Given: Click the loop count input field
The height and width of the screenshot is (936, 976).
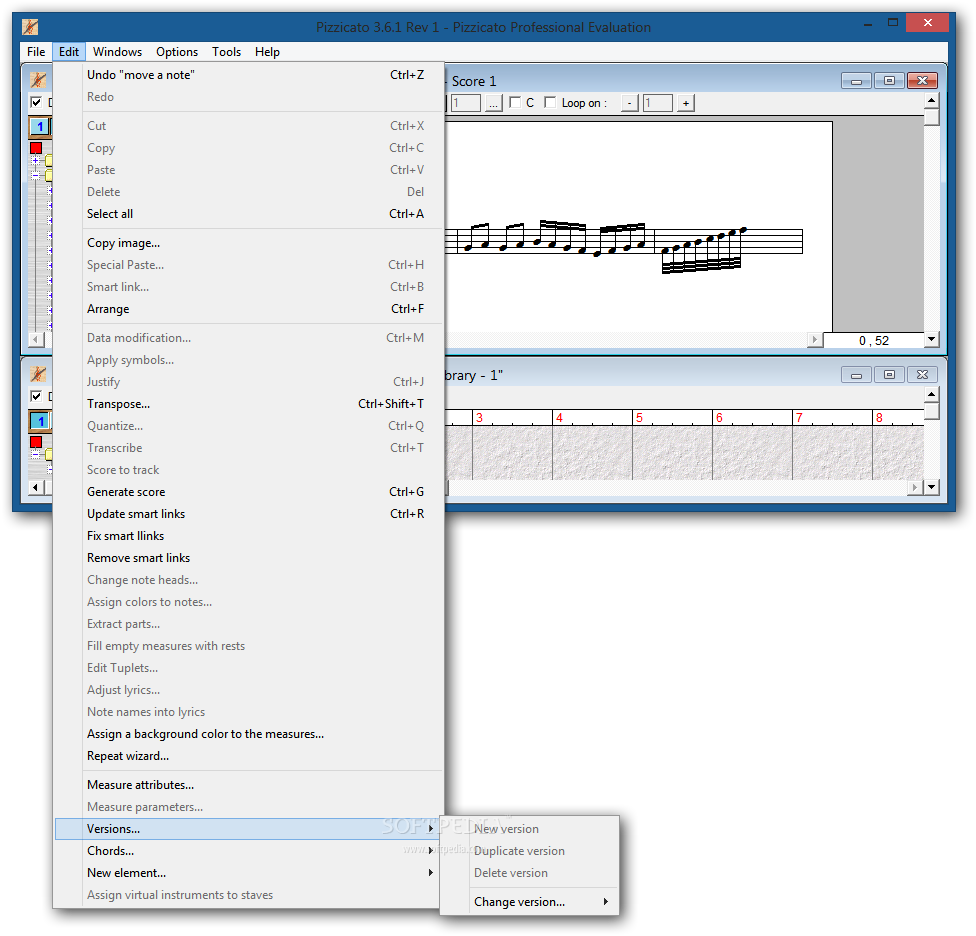Looking at the screenshot, I should pyautogui.click(x=658, y=103).
